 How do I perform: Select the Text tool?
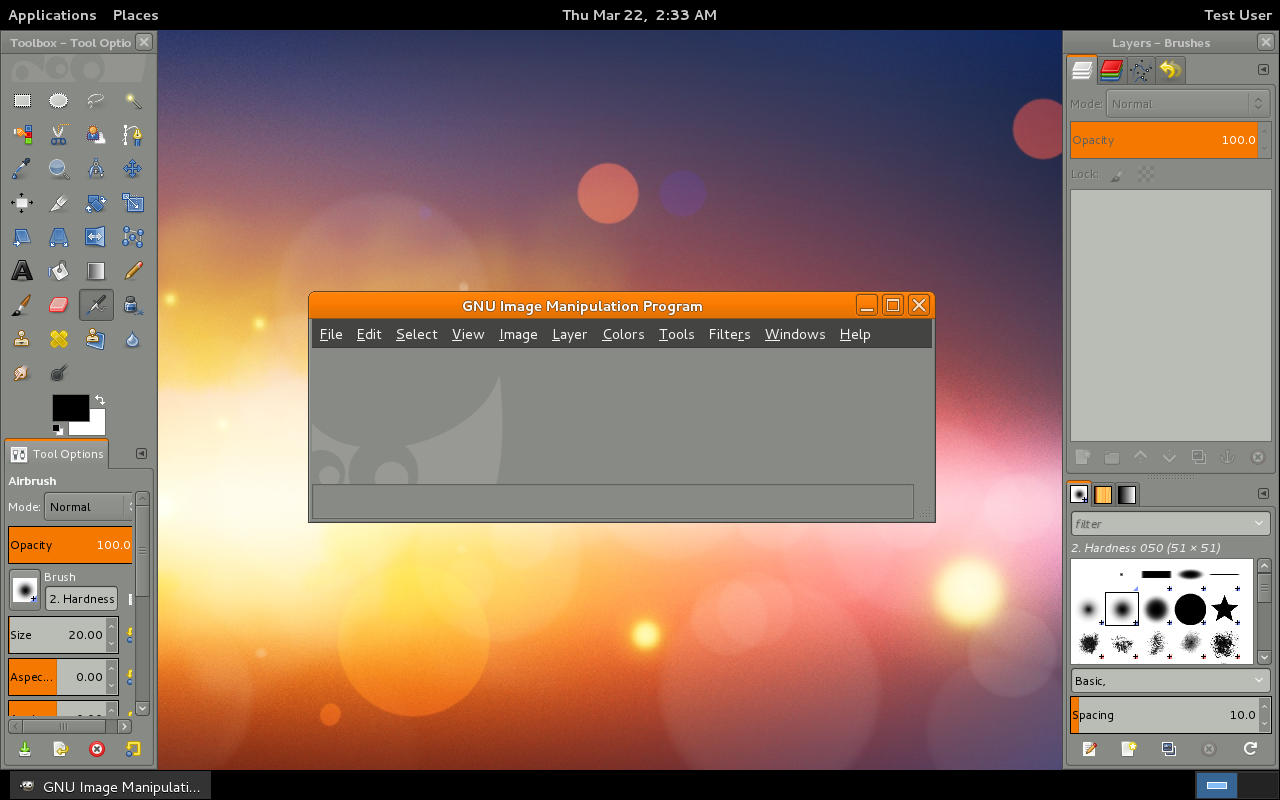[22, 270]
